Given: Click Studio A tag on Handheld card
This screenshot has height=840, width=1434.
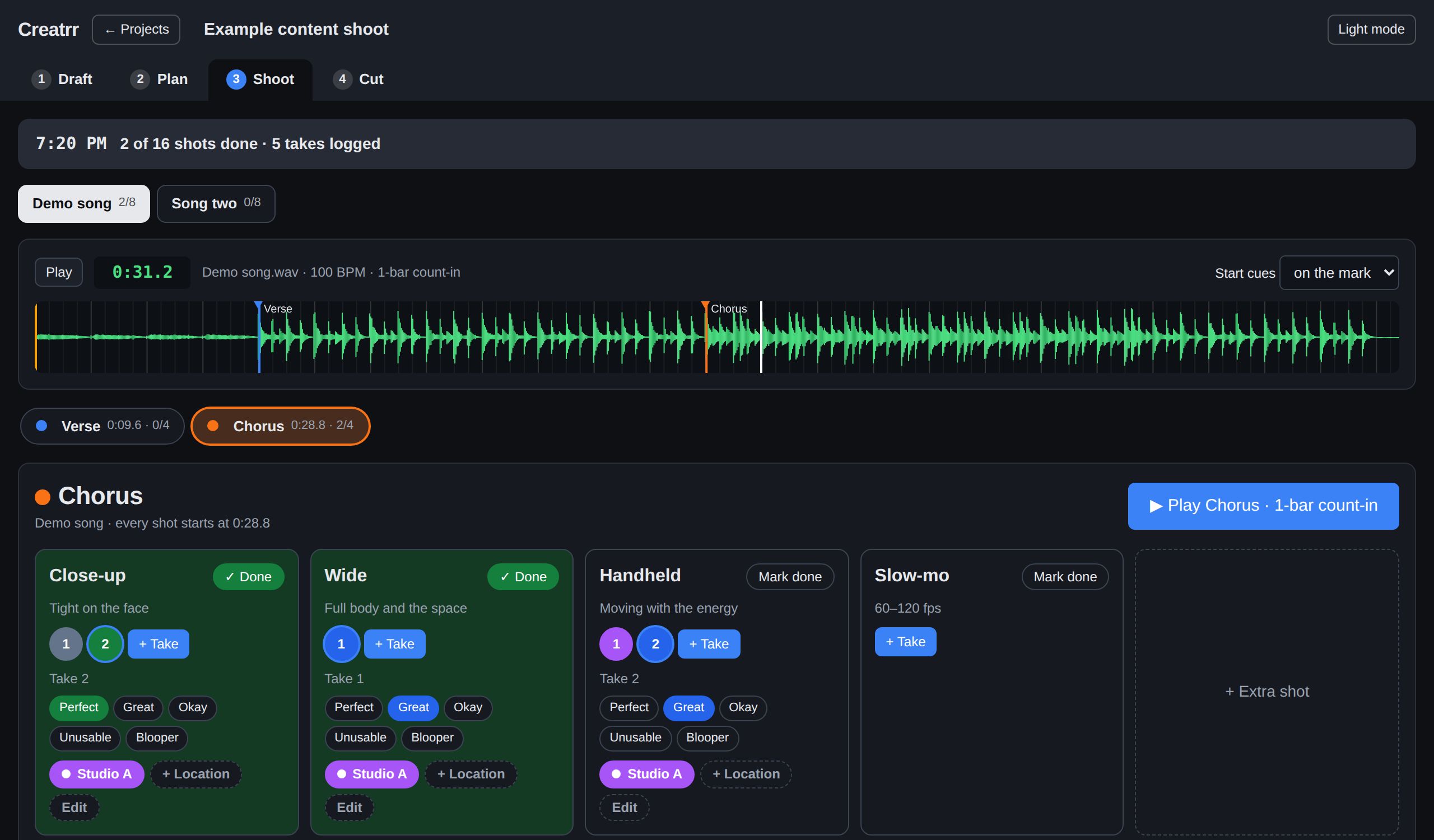Looking at the screenshot, I should pos(646,774).
